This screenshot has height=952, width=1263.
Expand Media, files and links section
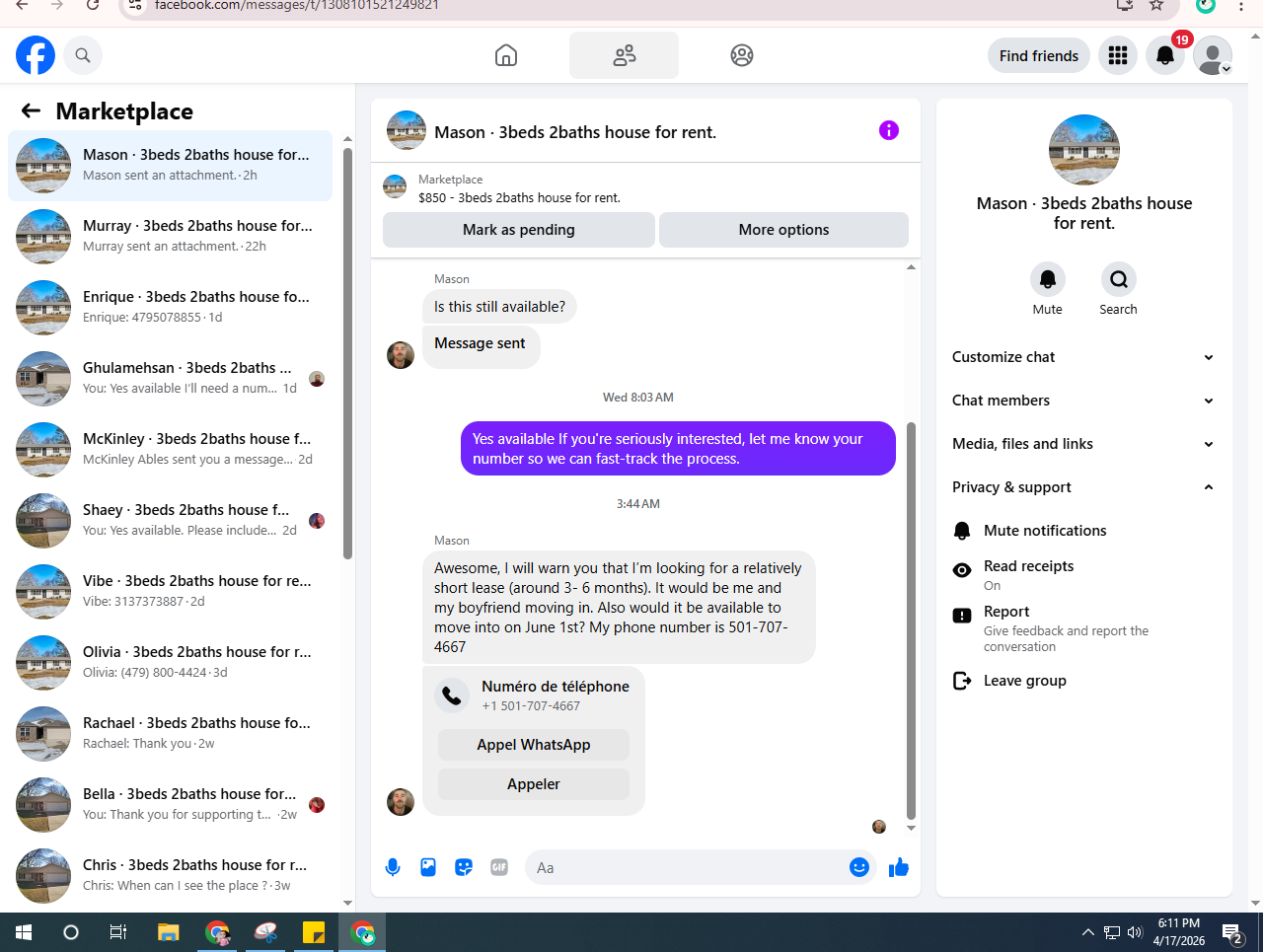pos(1083,444)
